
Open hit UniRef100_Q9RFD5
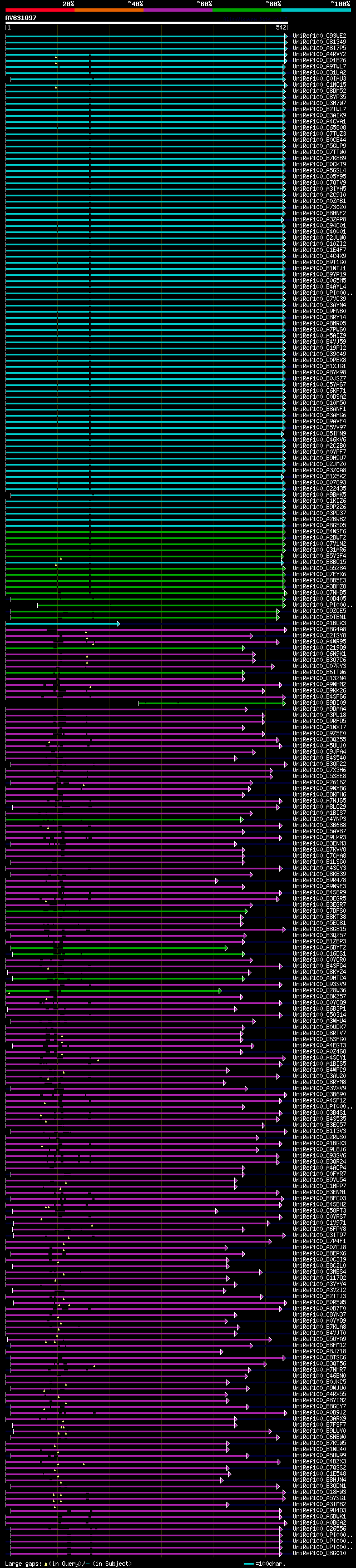click(319, 721)
